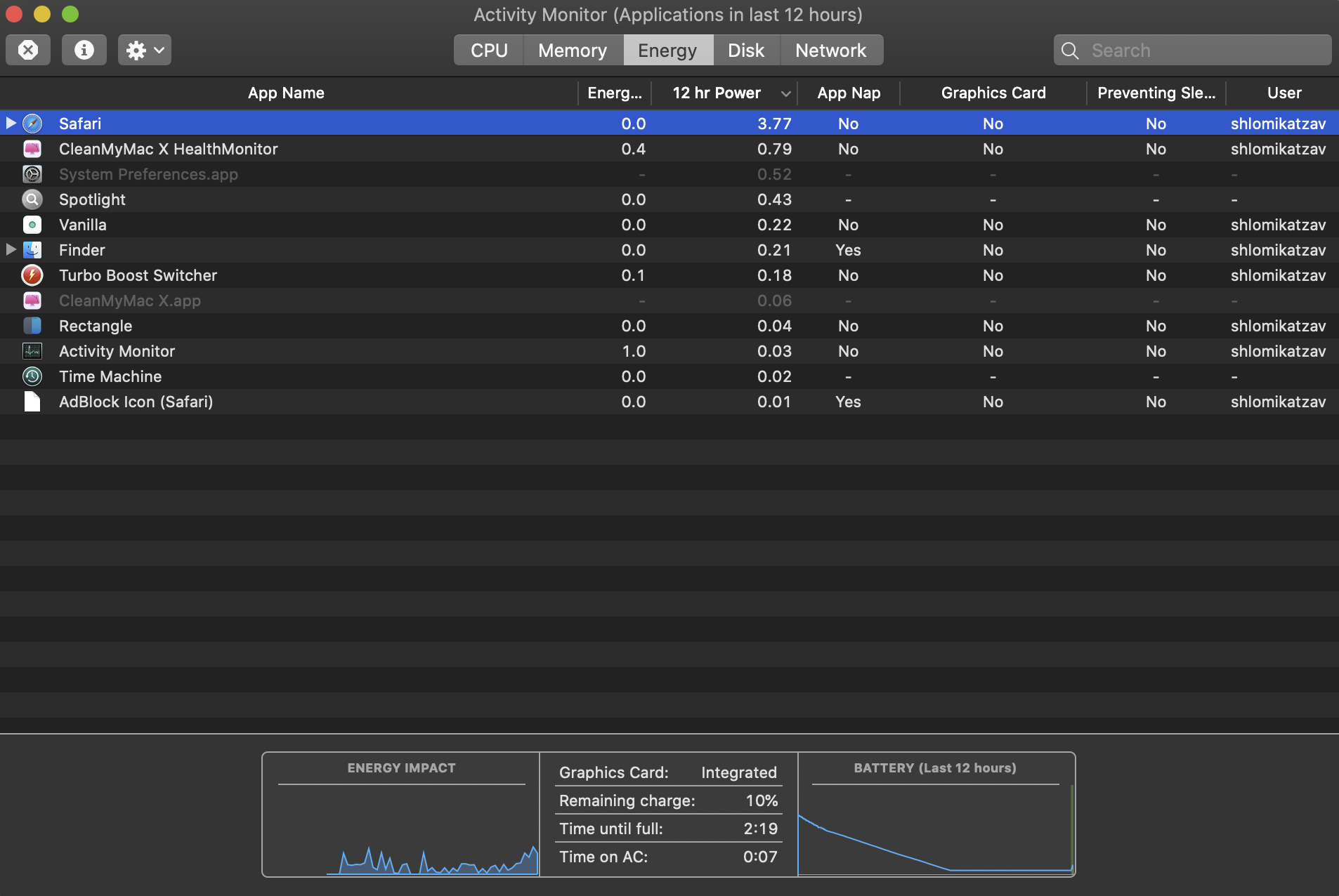Open the gear actions dropdown
1339x896 pixels.
coord(145,50)
